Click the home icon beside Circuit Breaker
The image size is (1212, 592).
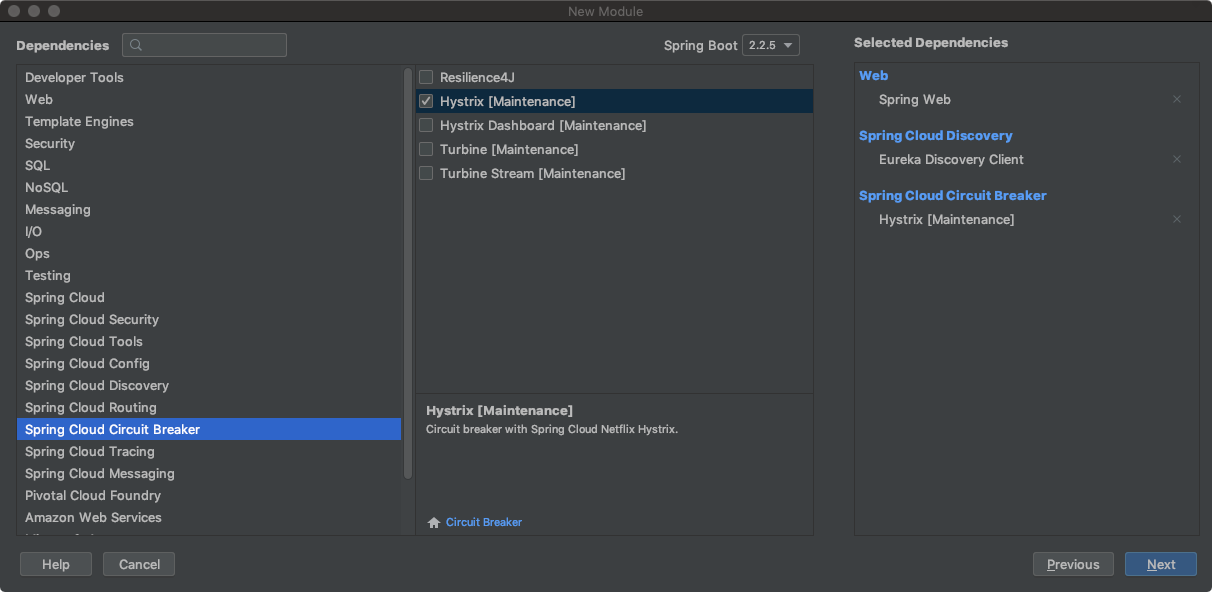tap(434, 522)
